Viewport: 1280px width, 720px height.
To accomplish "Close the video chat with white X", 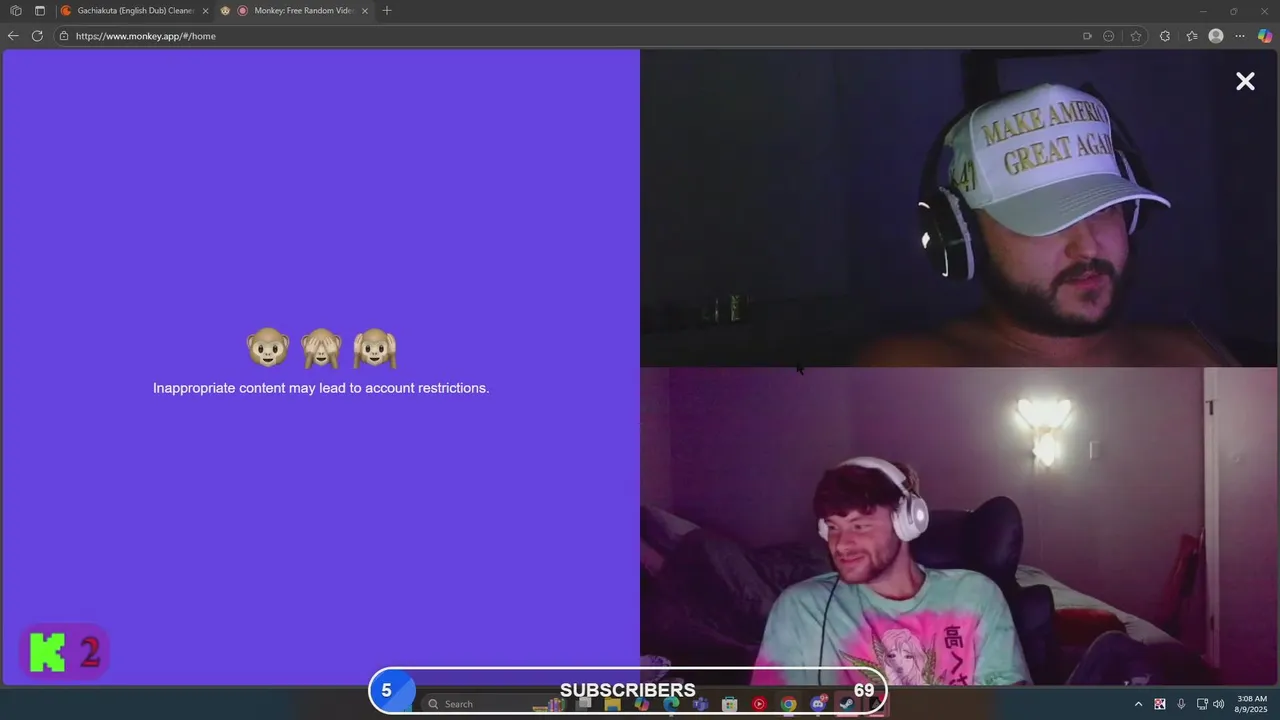I will [1245, 81].
